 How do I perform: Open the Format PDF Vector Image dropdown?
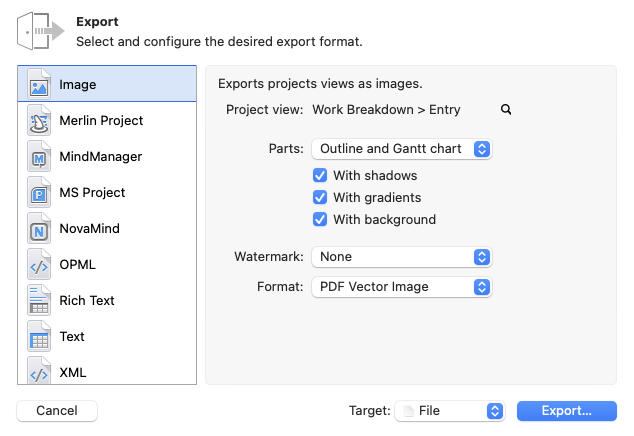pyautogui.click(x=401, y=287)
